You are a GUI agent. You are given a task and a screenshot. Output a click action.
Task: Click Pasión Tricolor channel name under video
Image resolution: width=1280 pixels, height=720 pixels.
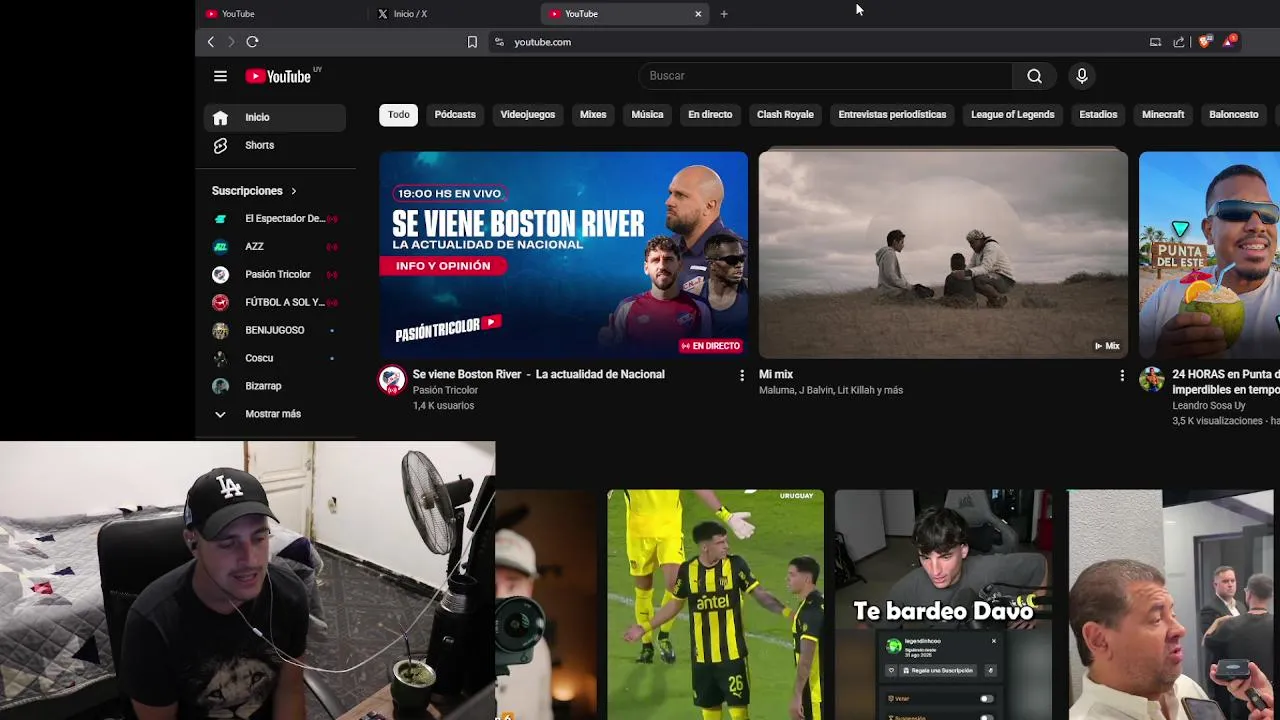pos(445,391)
